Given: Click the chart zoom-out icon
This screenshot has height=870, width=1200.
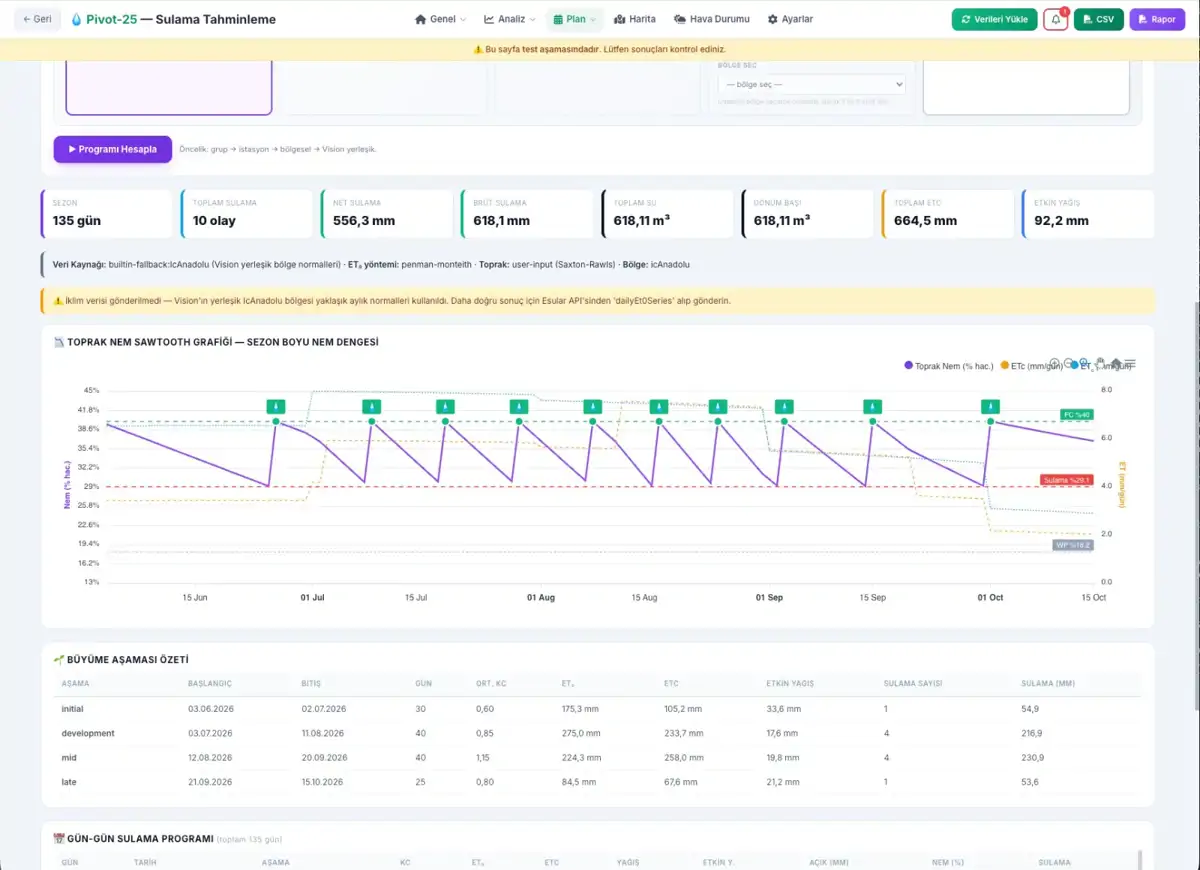Looking at the screenshot, I should pyautogui.click(x=1069, y=363).
